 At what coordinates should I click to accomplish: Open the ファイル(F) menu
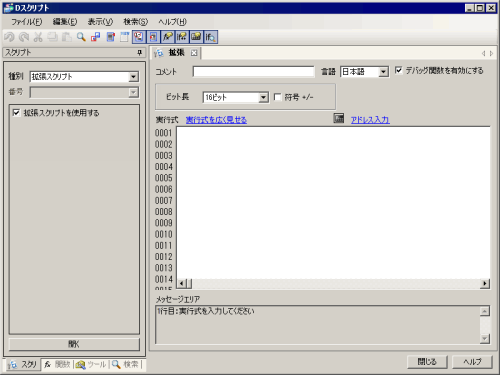pos(27,22)
